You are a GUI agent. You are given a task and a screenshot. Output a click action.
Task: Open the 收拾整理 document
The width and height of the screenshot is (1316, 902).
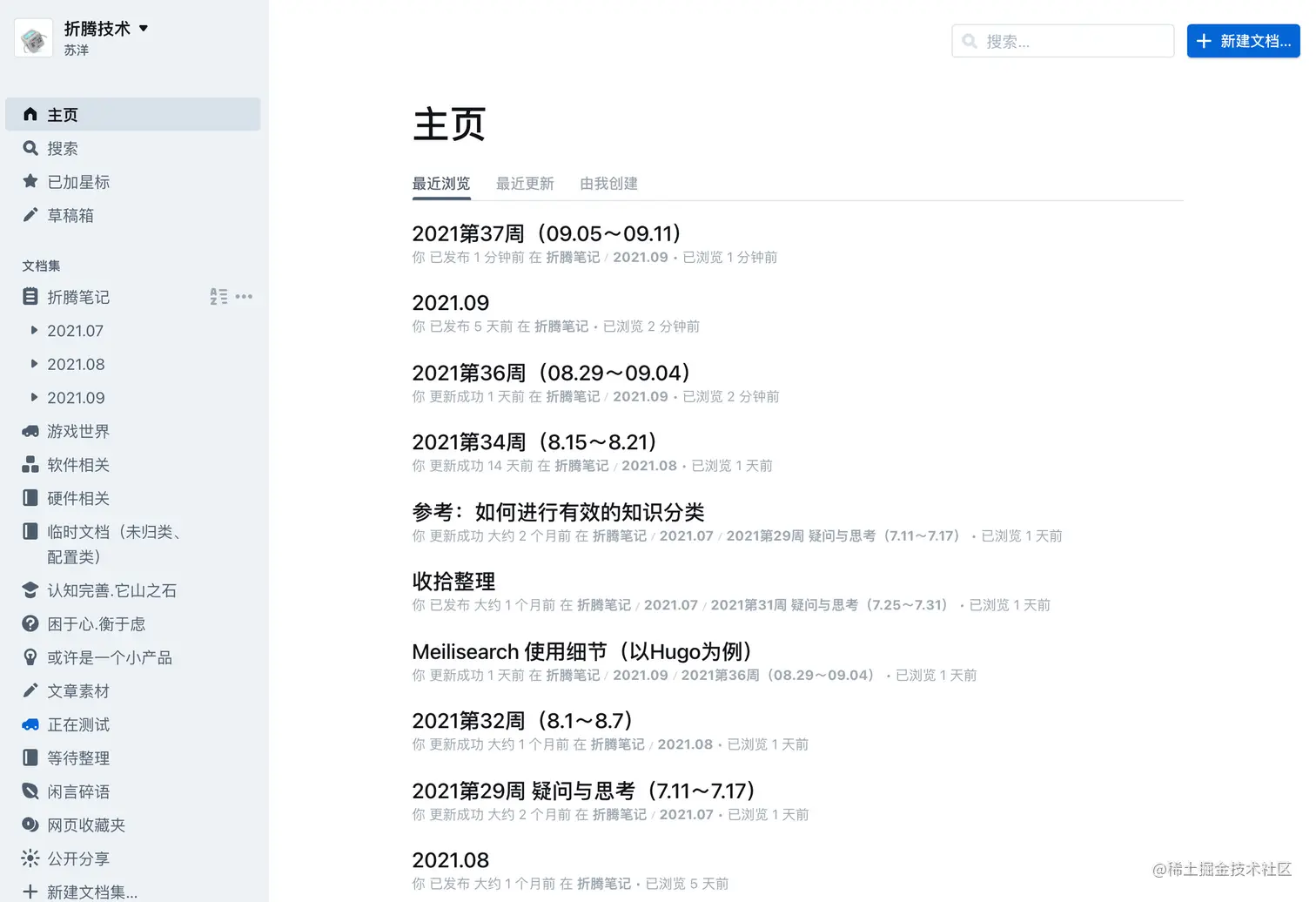pyautogui.click(x=453, y=582)
